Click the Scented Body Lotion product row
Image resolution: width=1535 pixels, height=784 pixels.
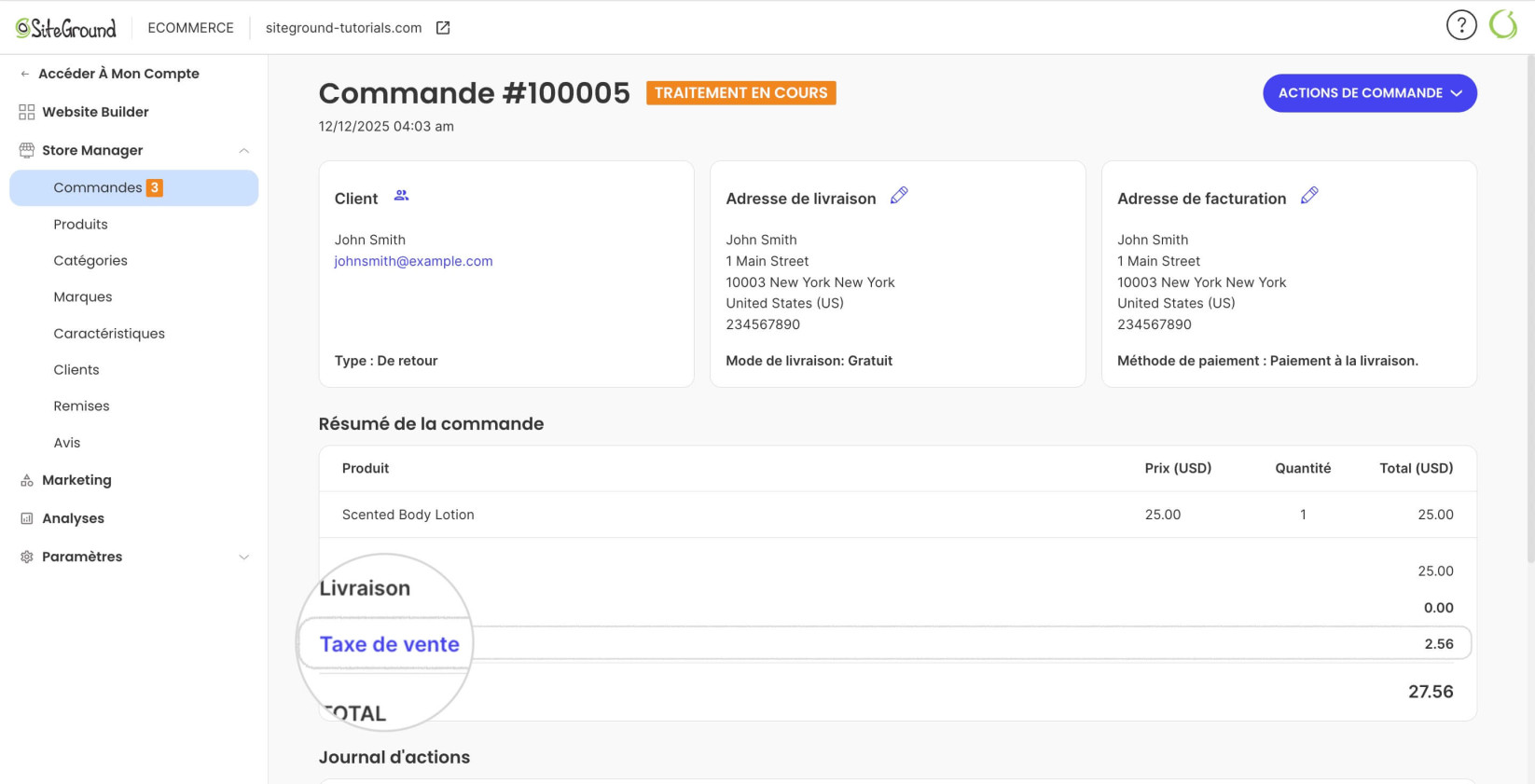897,515
